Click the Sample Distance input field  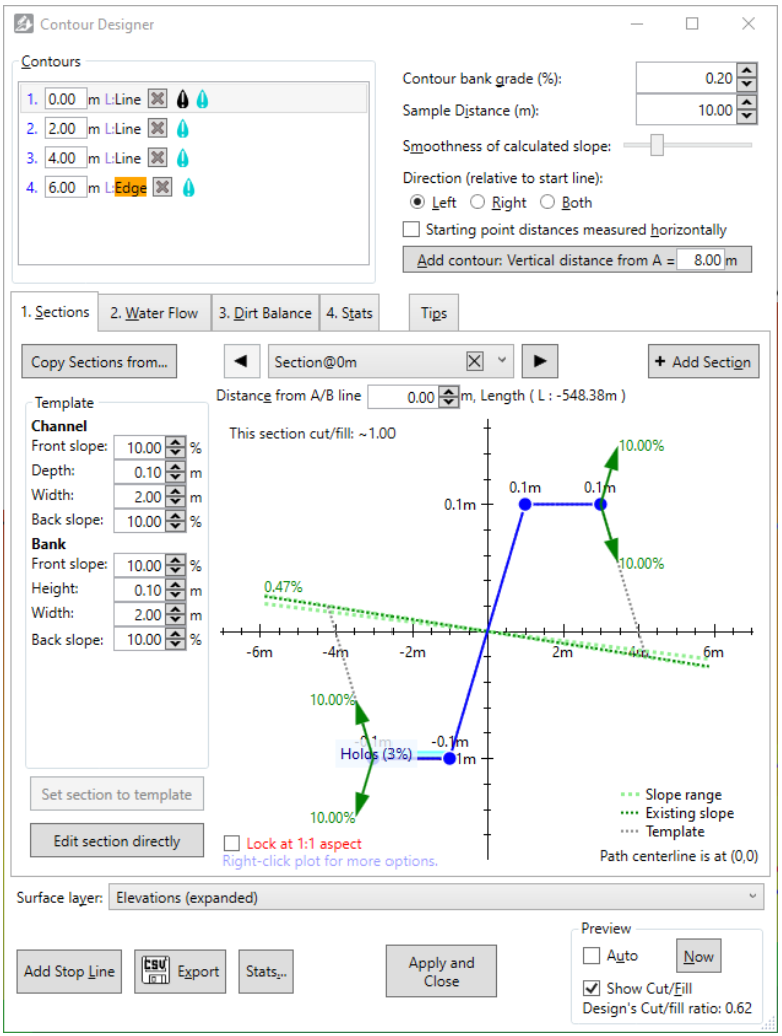click(x=686, y=110)
